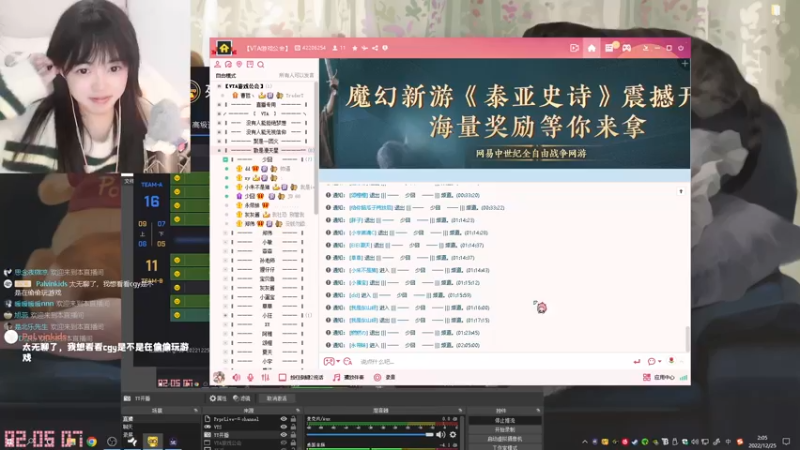Screen dimensions: 800x450
Task: Open OBS source 滤镜 filters
Action: tap(242, 398)
